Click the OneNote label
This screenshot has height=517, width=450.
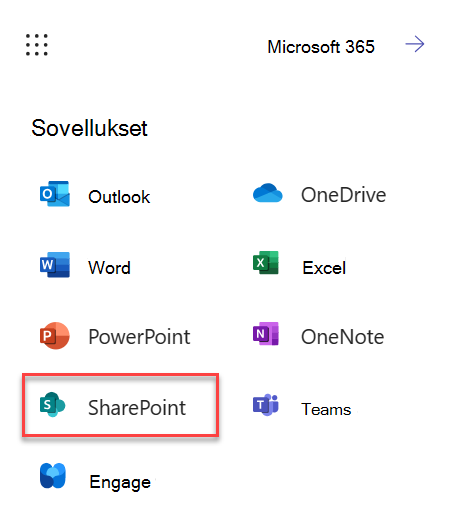342,337
